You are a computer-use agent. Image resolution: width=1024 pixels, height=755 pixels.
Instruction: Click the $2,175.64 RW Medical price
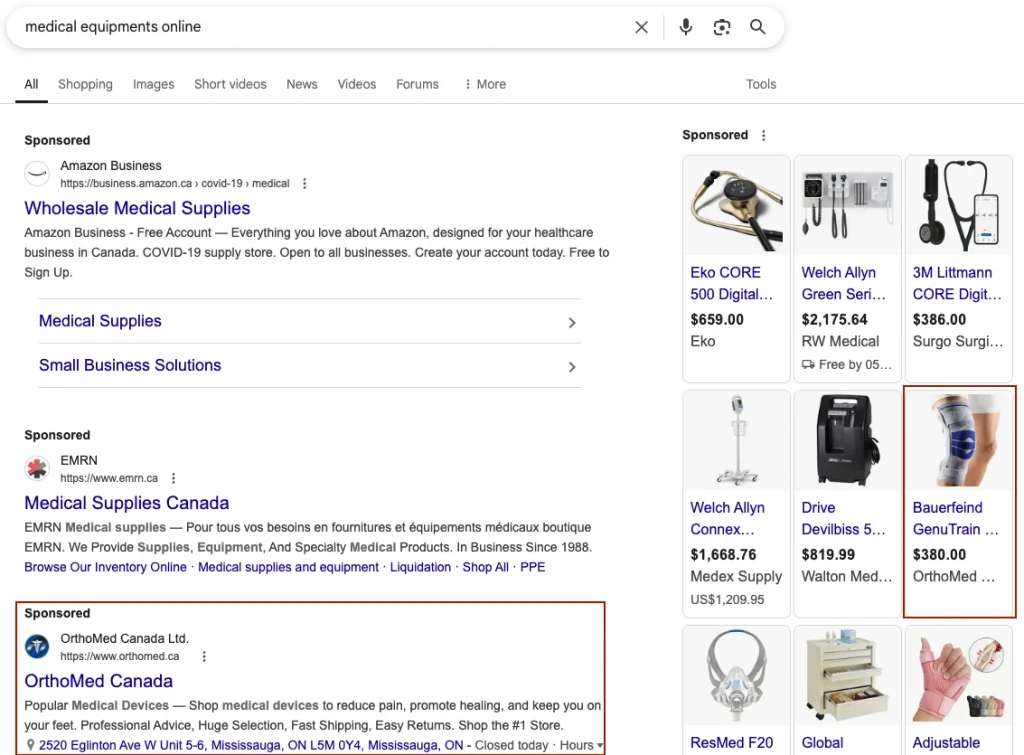[835, 319]
